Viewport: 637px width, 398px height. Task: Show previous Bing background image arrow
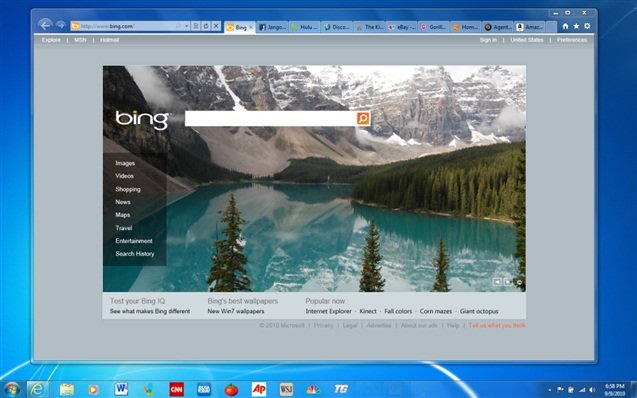(497, 281)
